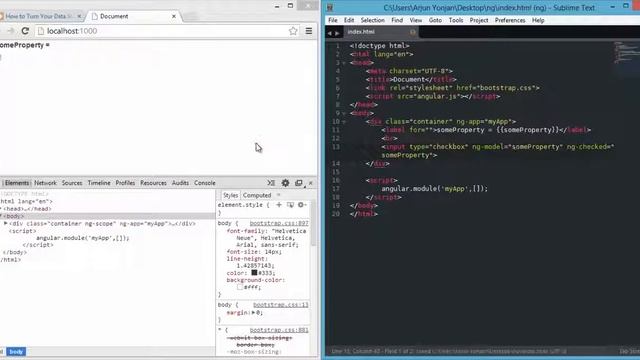
Task: Open the Console tab in DevTools
Action: [x=205, y=183]
